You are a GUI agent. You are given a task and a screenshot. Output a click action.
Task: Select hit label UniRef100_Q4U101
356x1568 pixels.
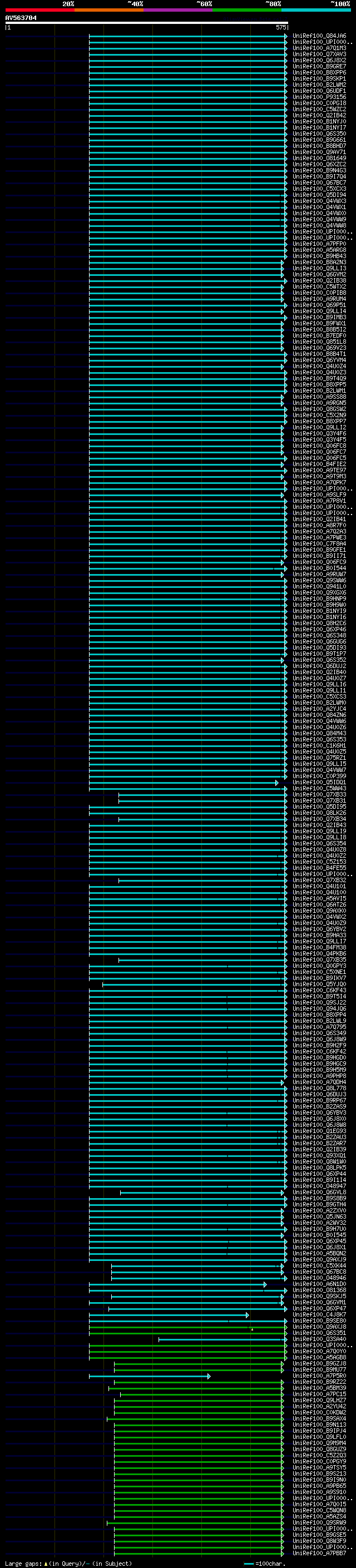click(319, 886)
